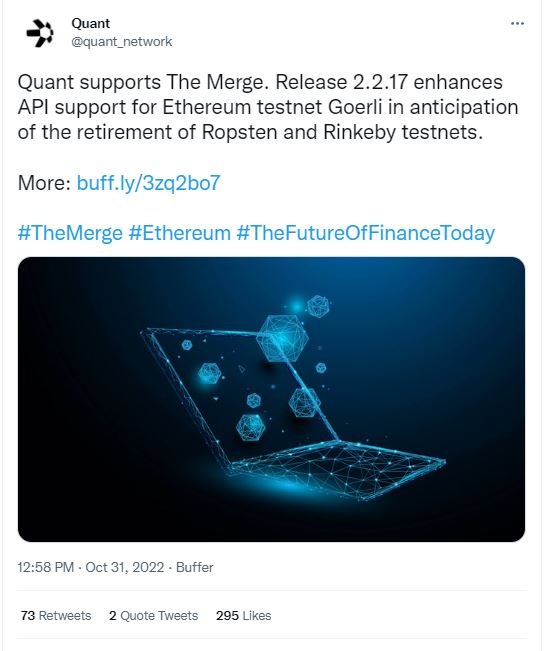The image size is (546, 651).
Task: Select the #TheMerge hashtag
Action: (x=70, y=233)
